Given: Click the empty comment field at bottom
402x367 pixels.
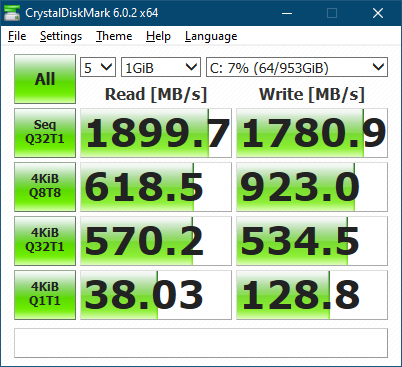Looking at the screenshot, I should tap(201, 343).
